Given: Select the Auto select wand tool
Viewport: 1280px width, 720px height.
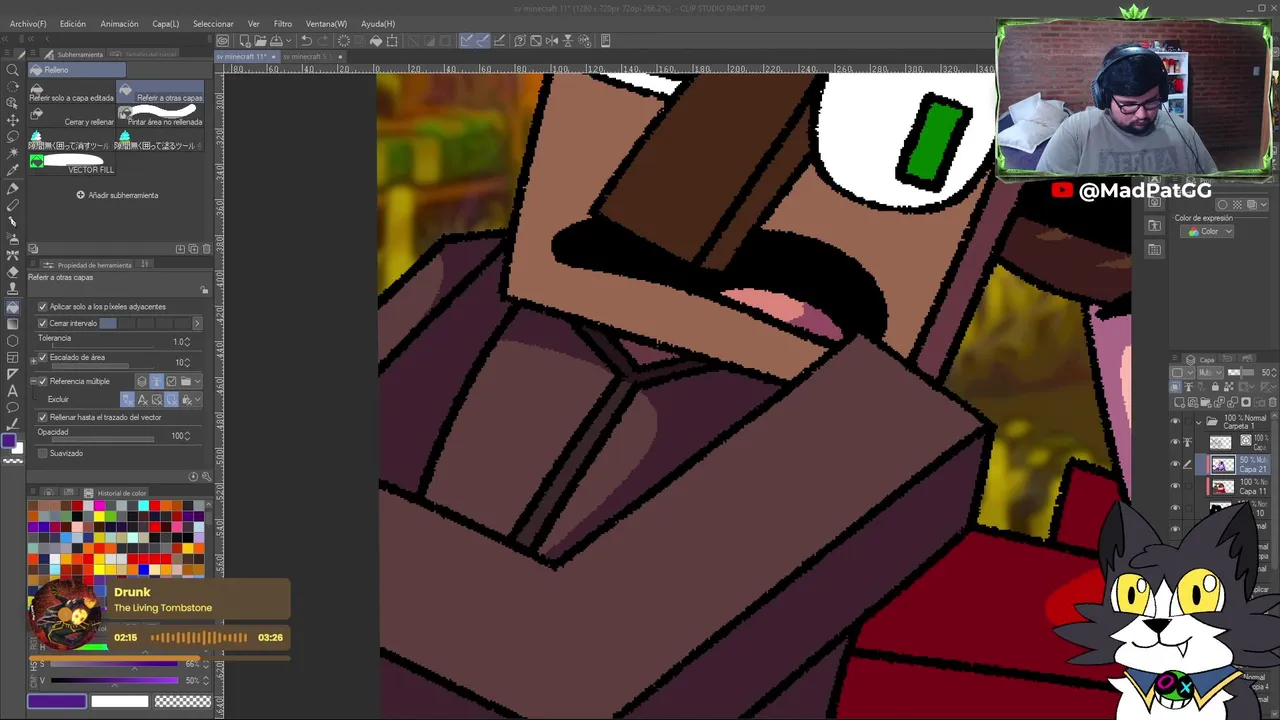Looking at the screenshot, I should pos(13,154).
